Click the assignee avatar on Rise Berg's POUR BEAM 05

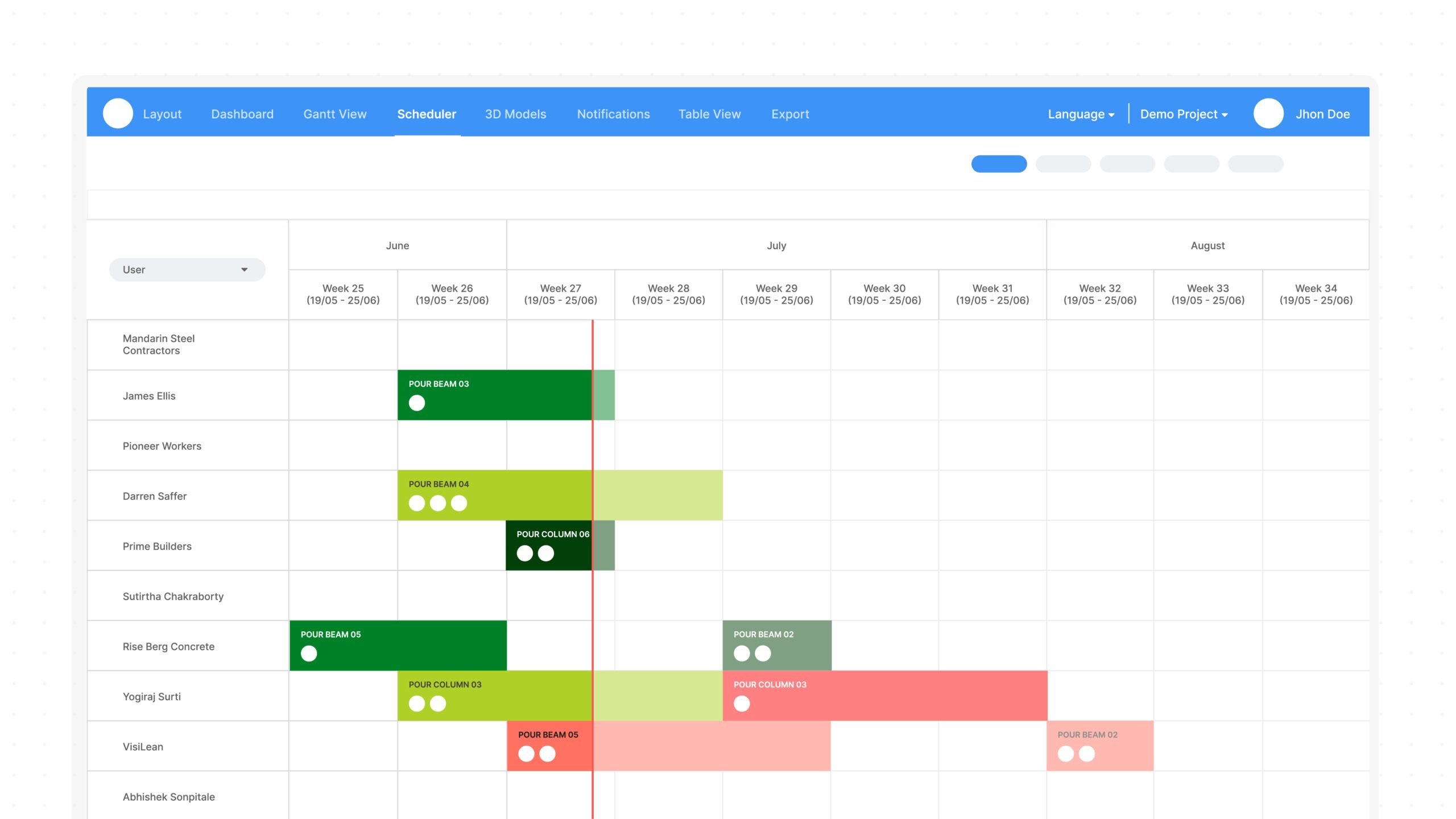coord(310,654)
